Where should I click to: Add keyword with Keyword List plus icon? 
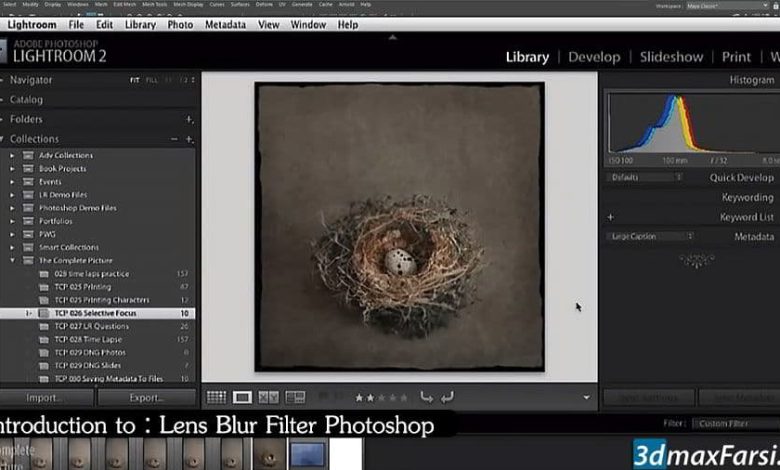click(x=610, y=217)
